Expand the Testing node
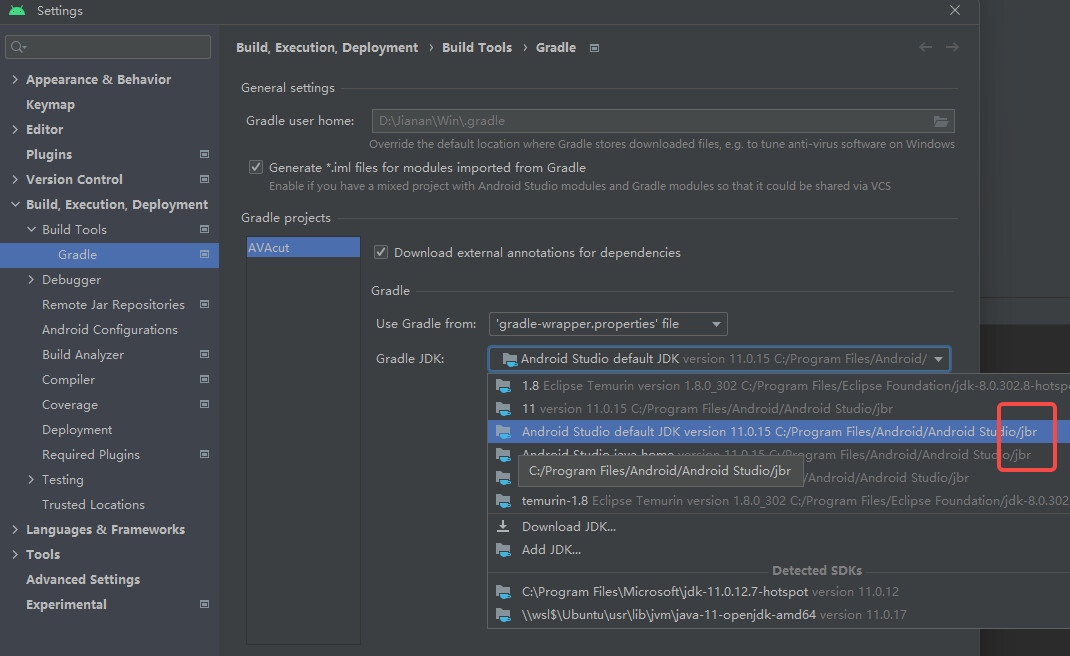 click(x=31, y=479)
